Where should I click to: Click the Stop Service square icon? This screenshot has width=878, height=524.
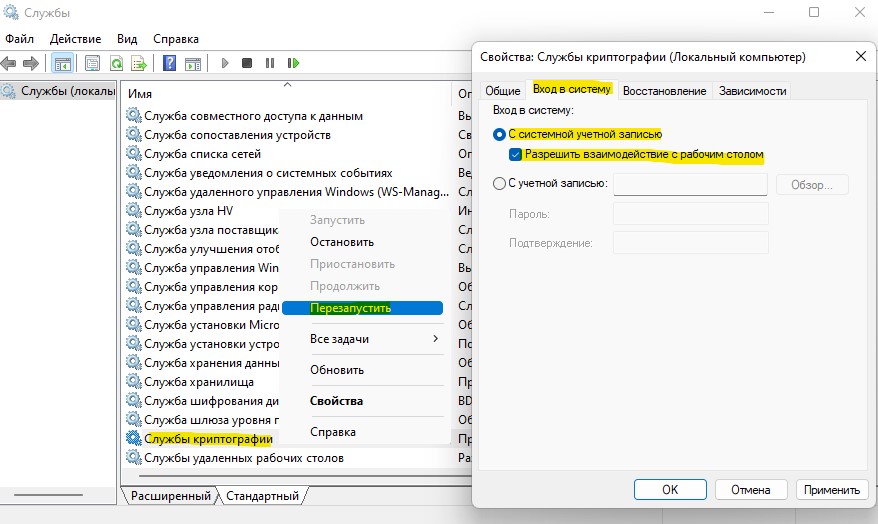(x=247, y=63)
